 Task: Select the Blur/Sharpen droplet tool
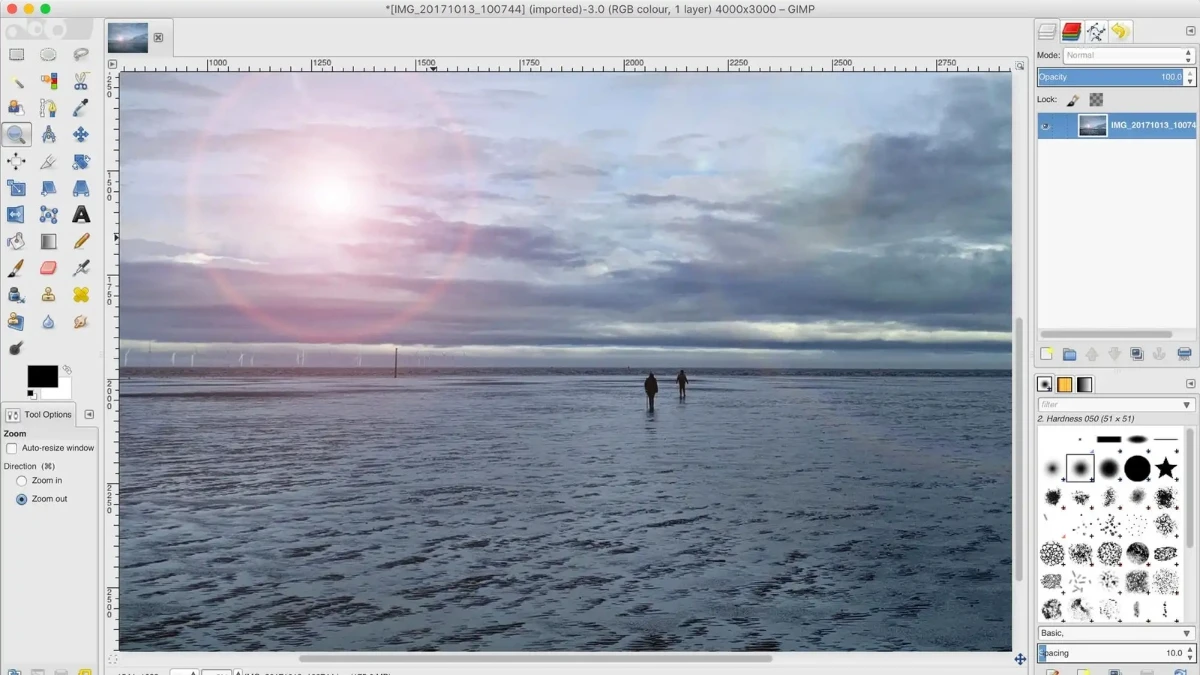coord(48,322)
